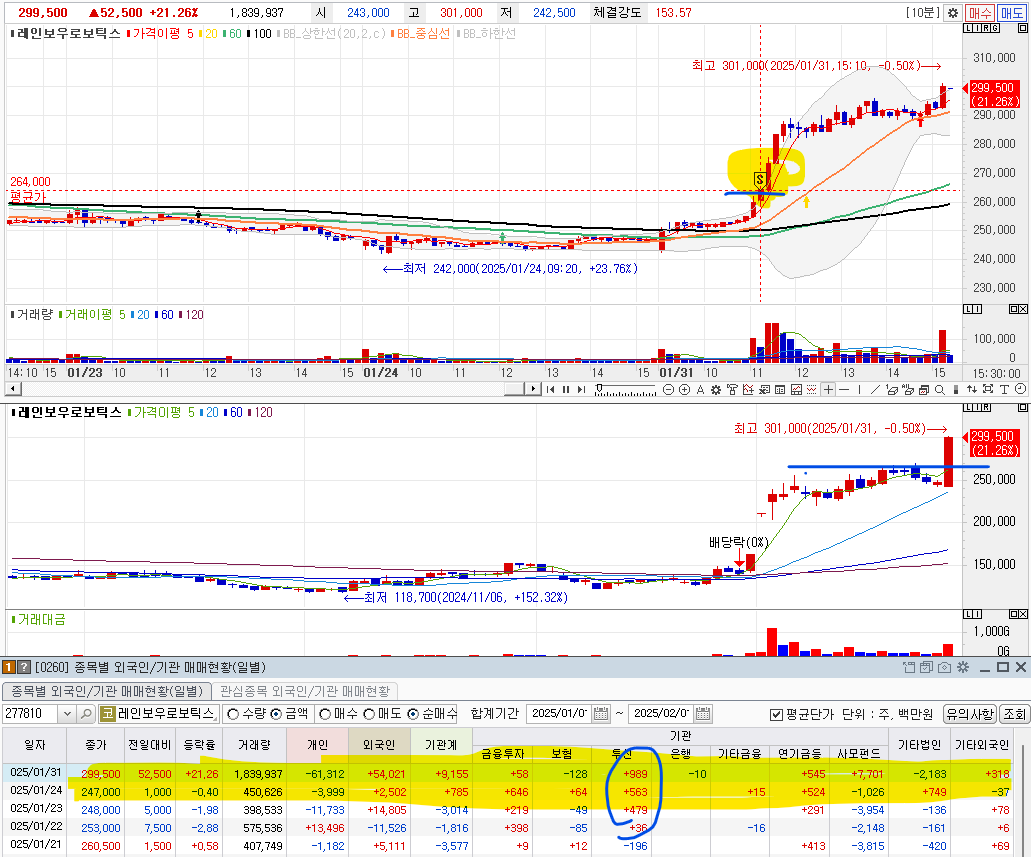
Task: Select the 순매수 radio button
Action: coord(413,714)
